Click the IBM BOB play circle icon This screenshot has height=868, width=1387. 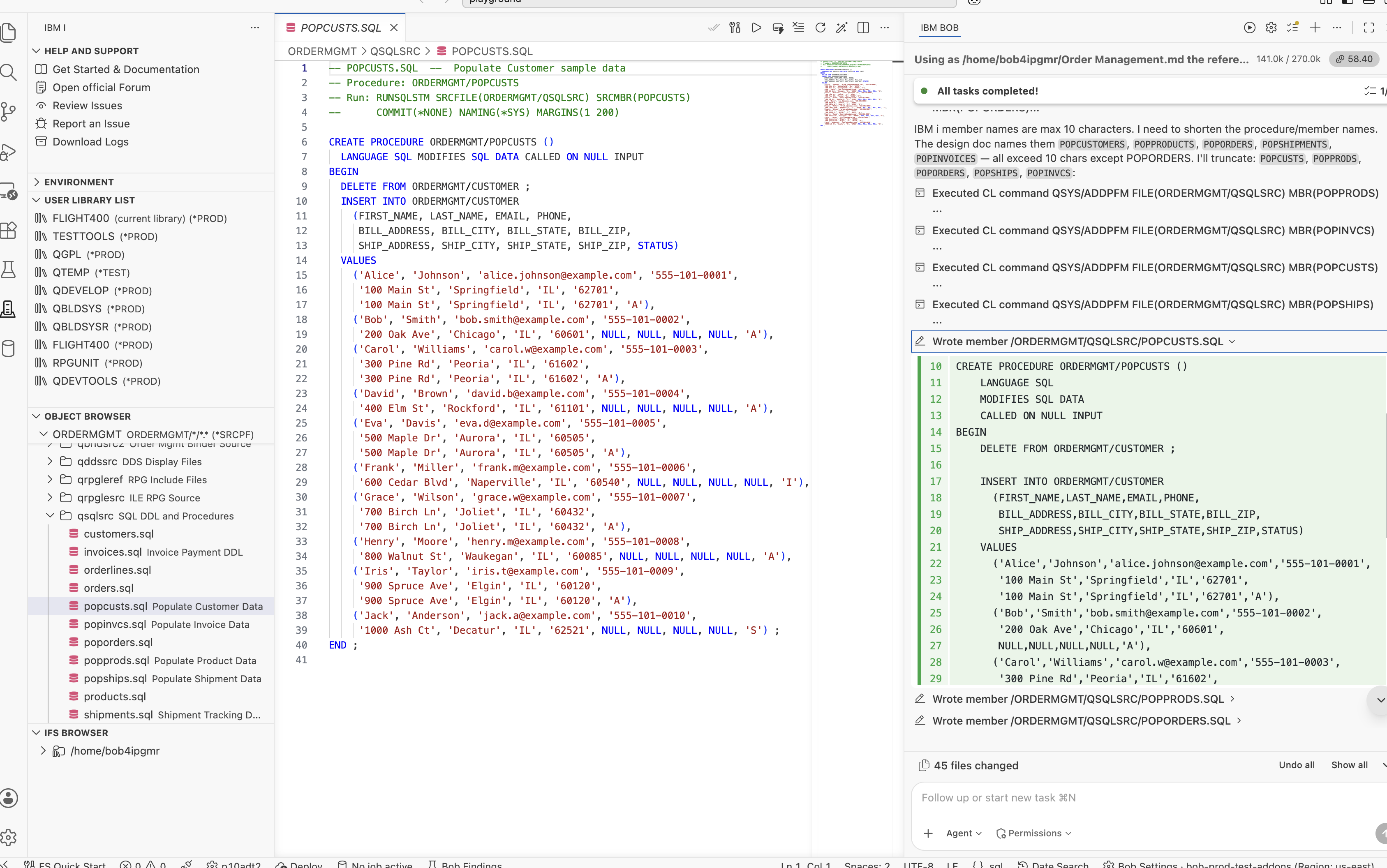1250,28
